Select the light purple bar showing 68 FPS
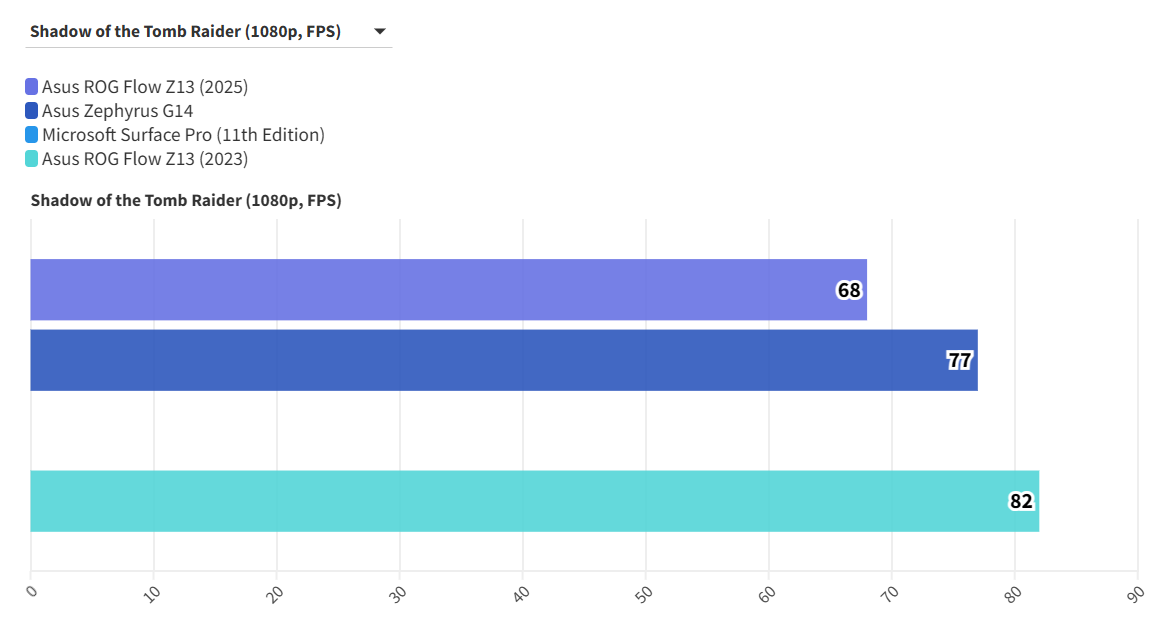1170x624 pixels. [430, 290]
